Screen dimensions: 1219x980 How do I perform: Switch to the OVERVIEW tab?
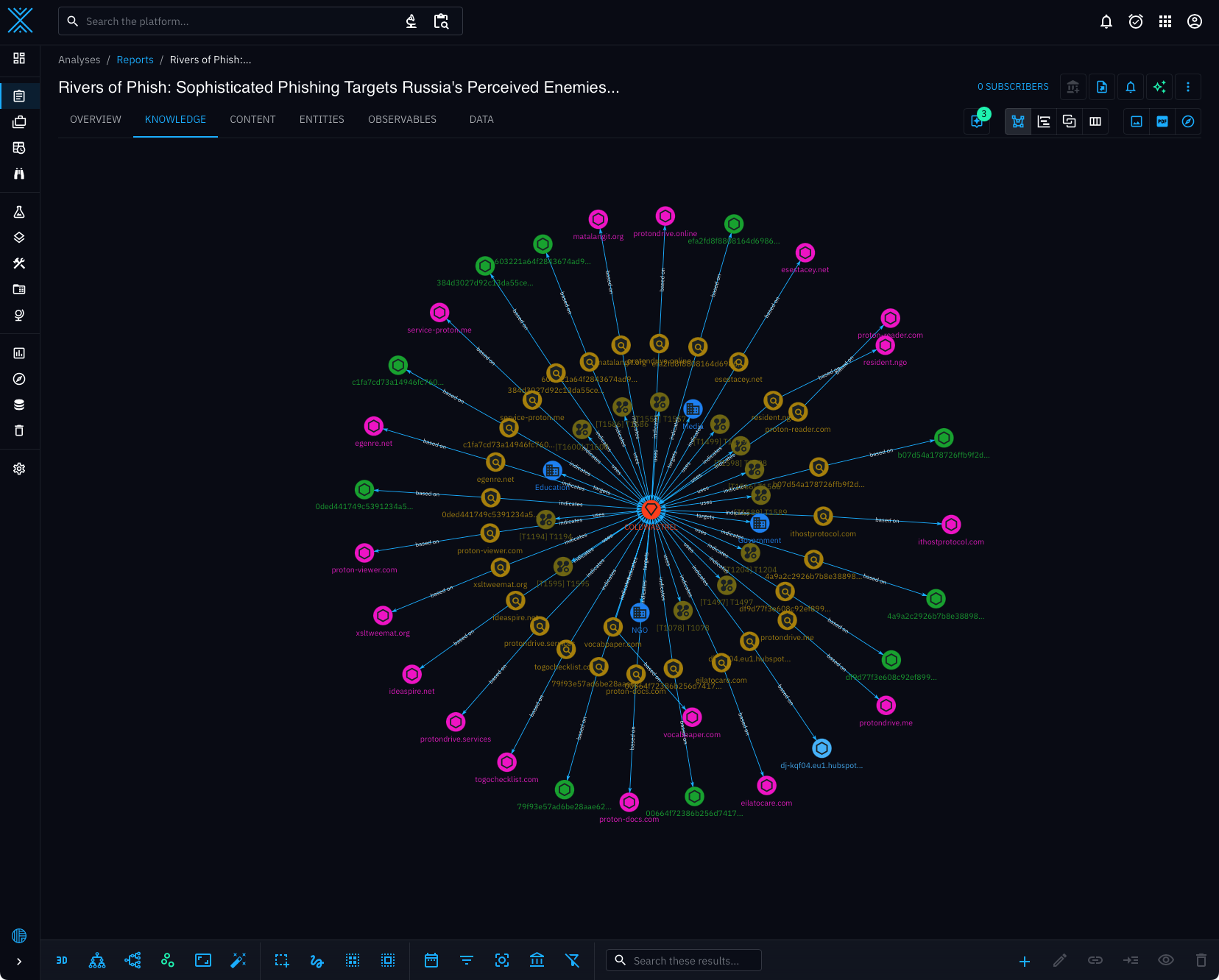tap(96, 119)
